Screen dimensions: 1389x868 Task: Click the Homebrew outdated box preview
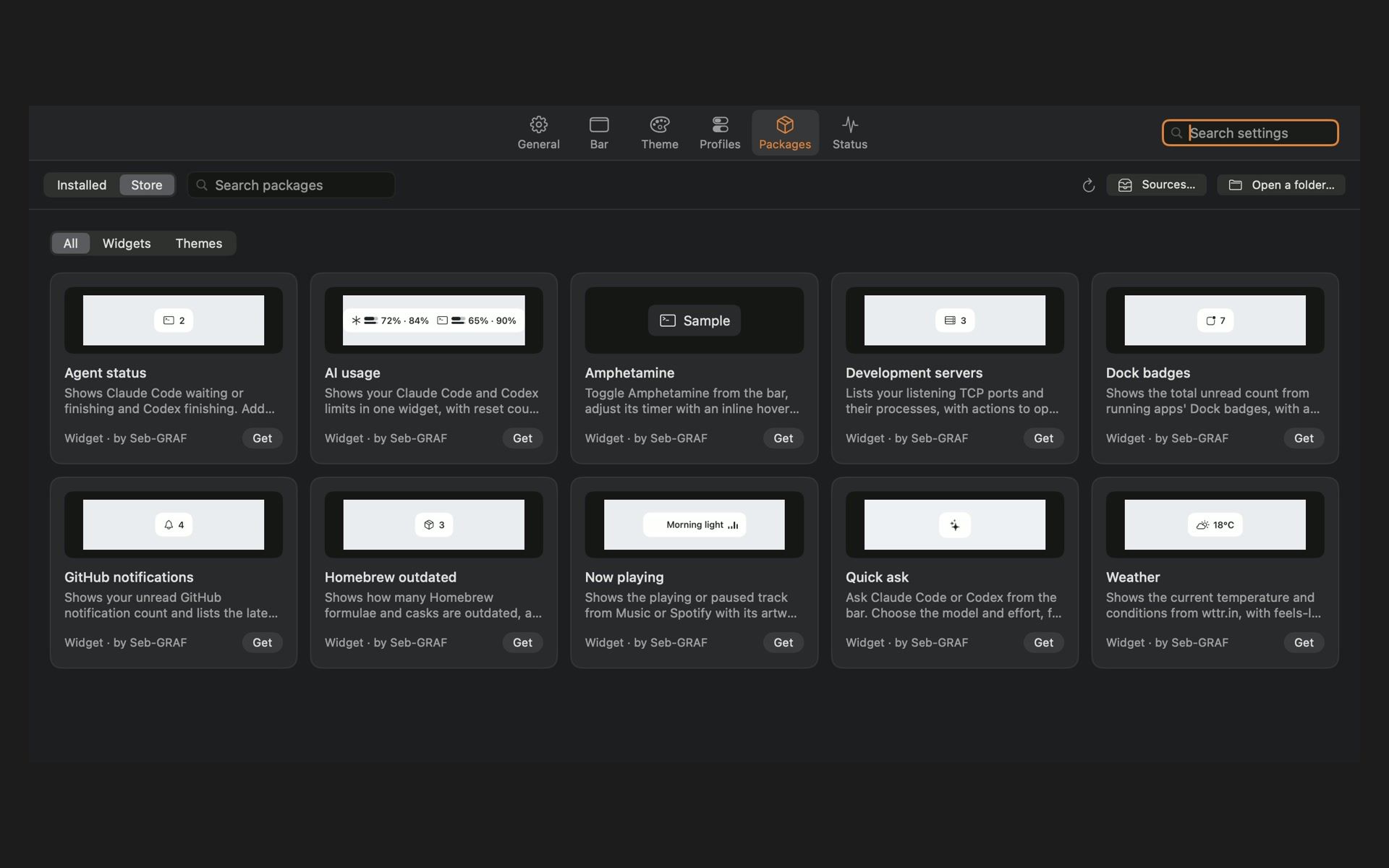coord(434,525)
